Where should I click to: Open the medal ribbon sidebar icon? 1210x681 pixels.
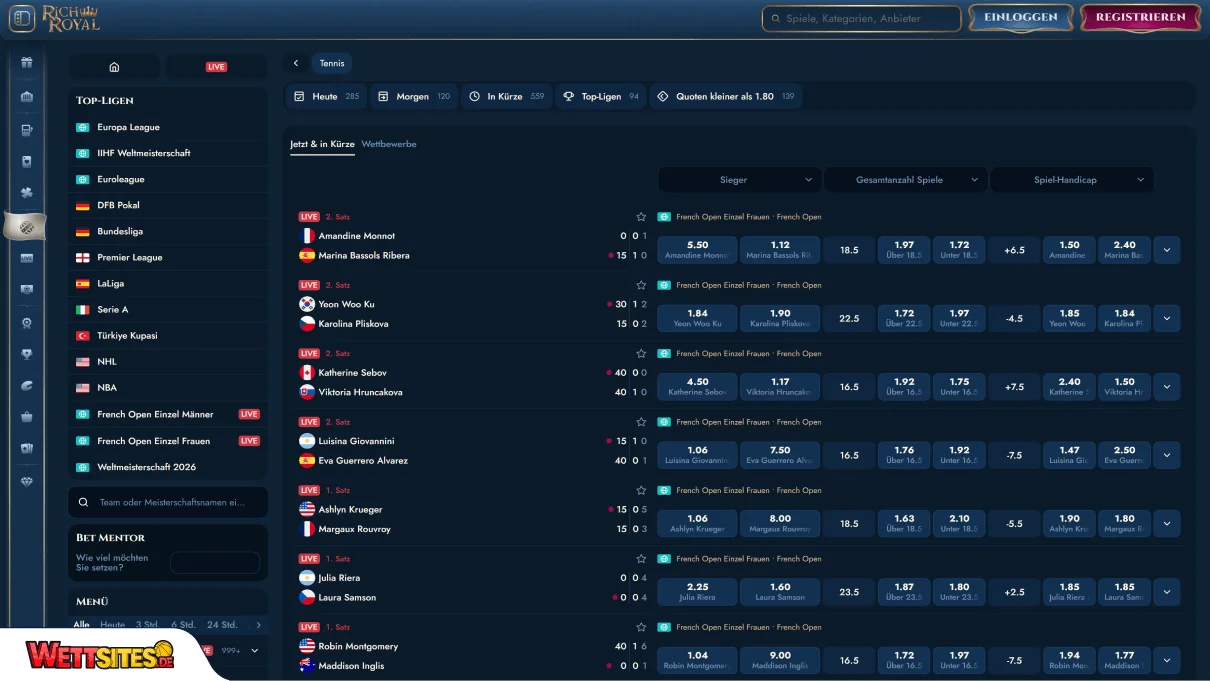pos(26,323)
